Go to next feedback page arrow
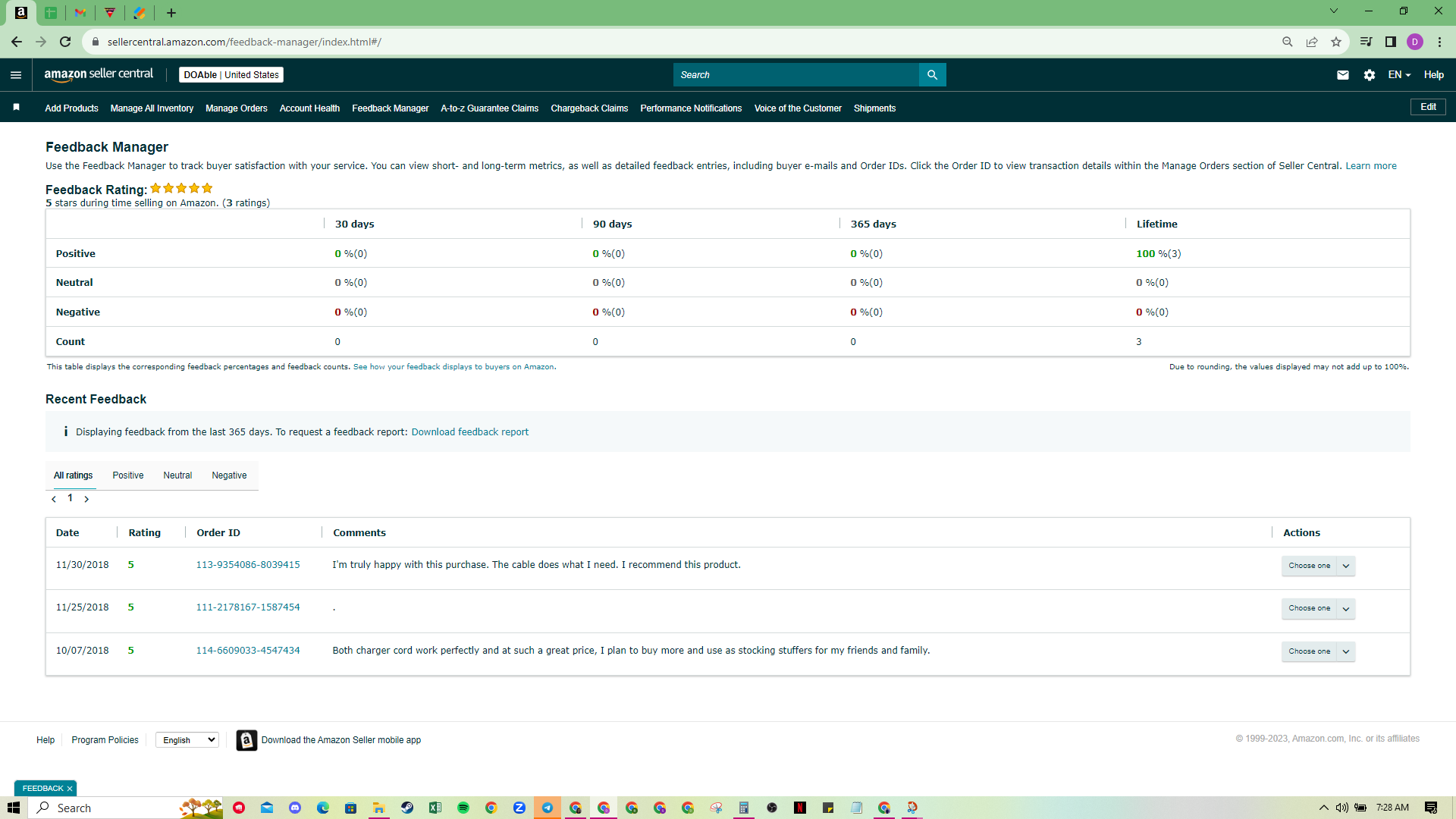The image size is (1456, 819). click(86, 499)
